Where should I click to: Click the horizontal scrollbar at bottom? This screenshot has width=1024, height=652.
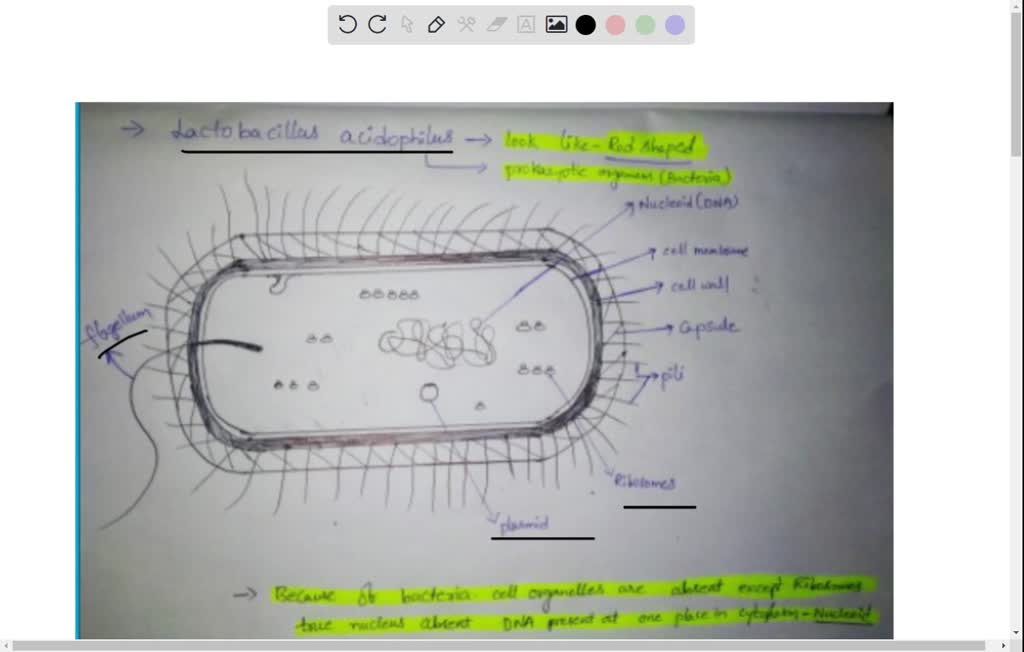512,645
